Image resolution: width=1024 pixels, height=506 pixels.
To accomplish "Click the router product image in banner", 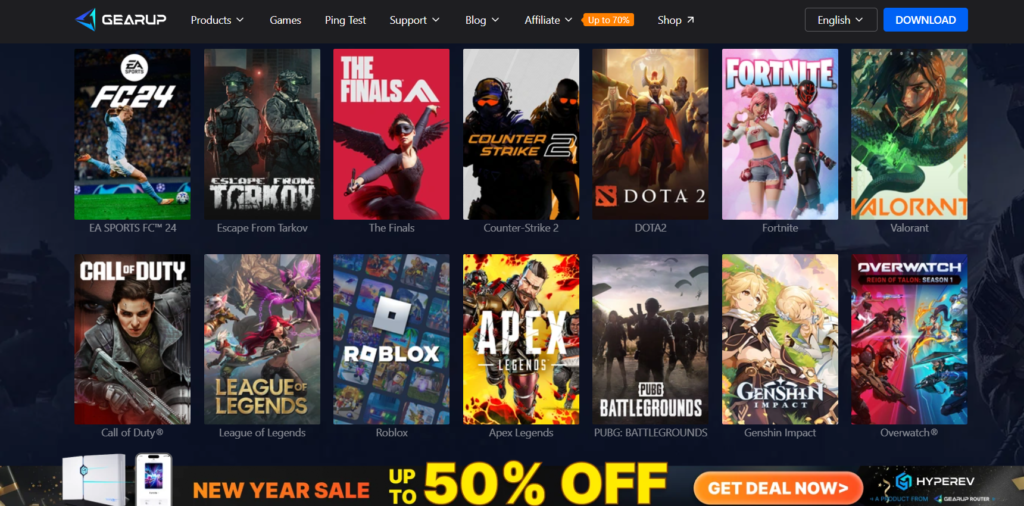I will click(x=94, y=479).
